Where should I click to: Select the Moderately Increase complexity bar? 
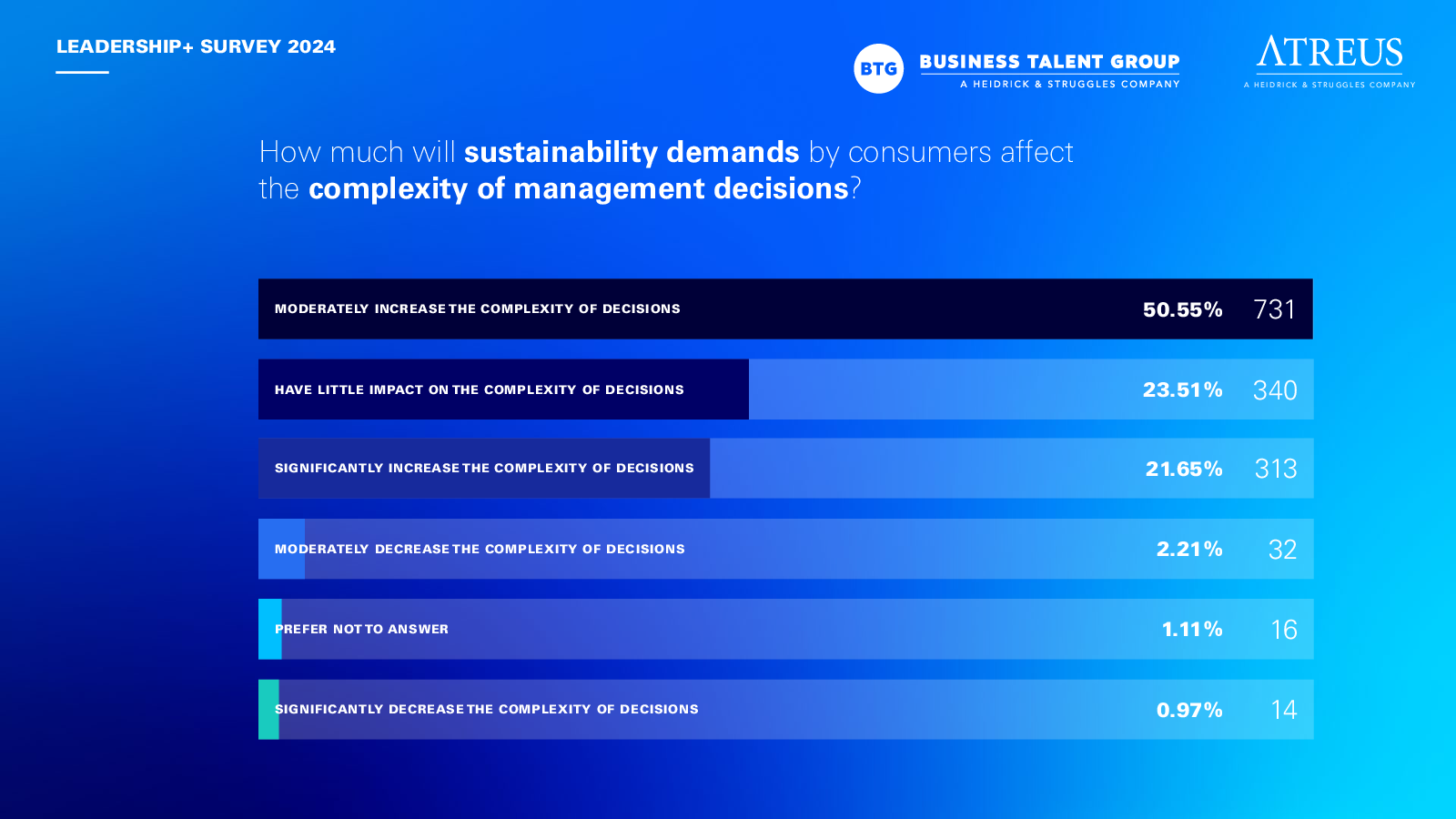pyautogui.click(x=785, y=308)
